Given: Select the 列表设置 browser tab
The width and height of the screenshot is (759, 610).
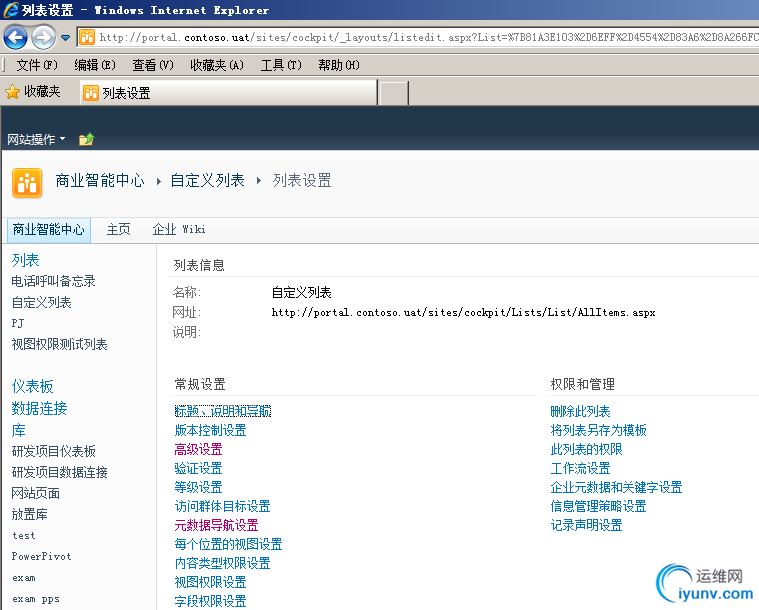Looking at the screenshot, I should [228, 92].
